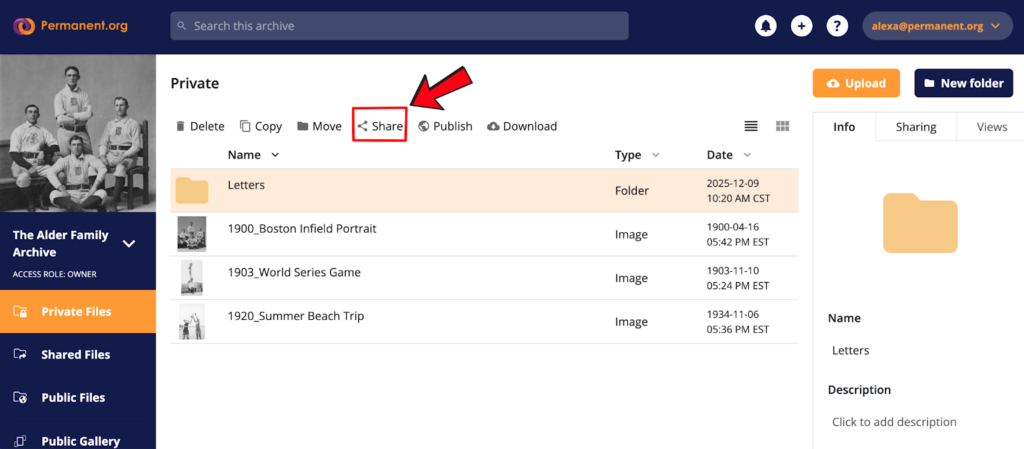Viewport: 1024px width, 449px height.
Task: Delete the selected Letters folder
Action: tap(200, 126)
